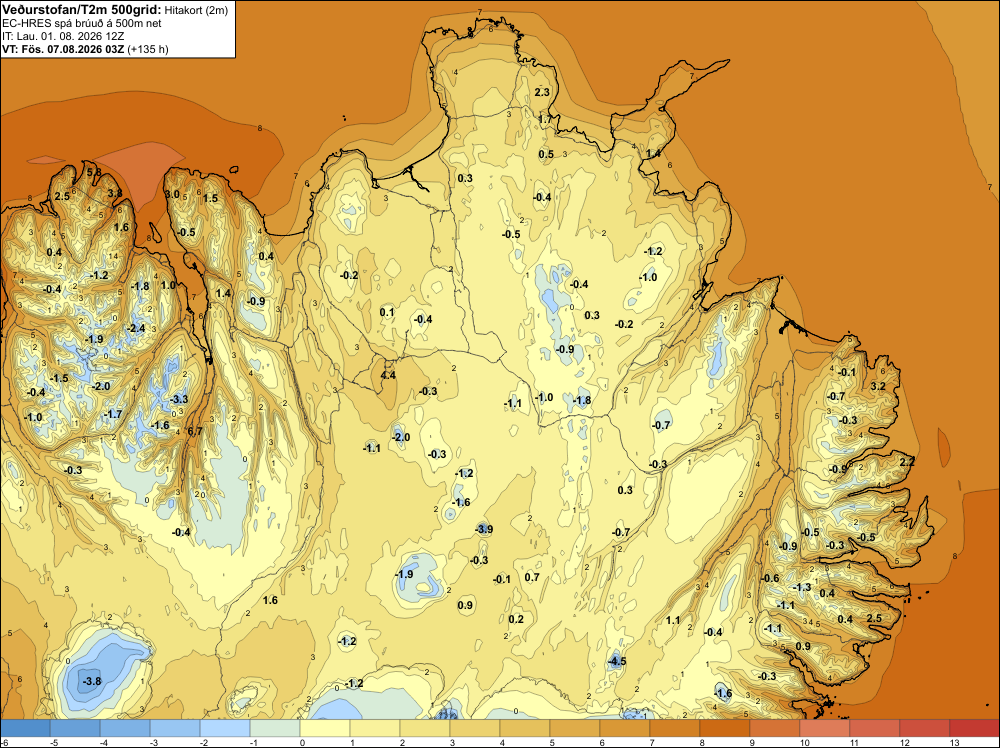Click the pale green legend swatch between -1 and 0
Screen dimensions: 1000x748
pyautogui.click(x=274, y=728)
